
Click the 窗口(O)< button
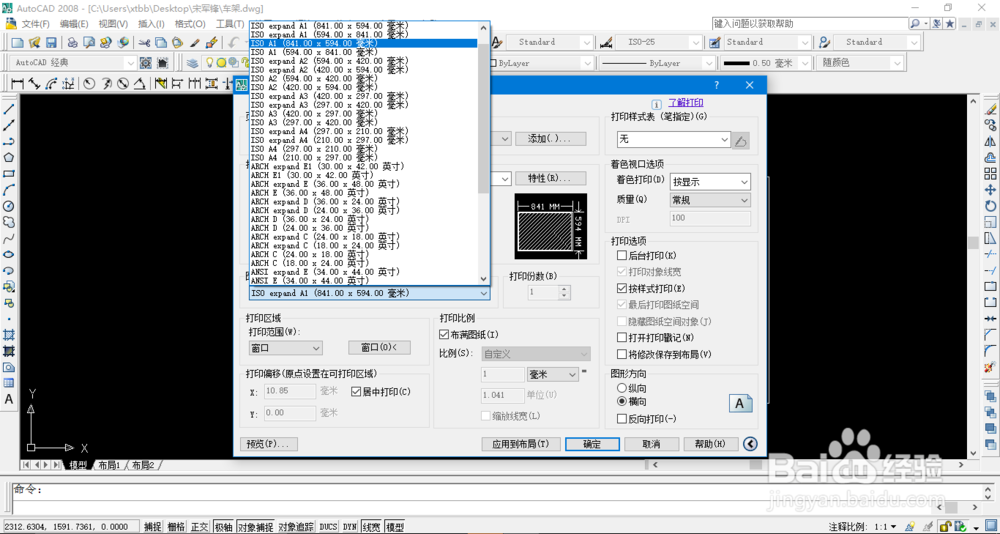click(x=379, y=348)
